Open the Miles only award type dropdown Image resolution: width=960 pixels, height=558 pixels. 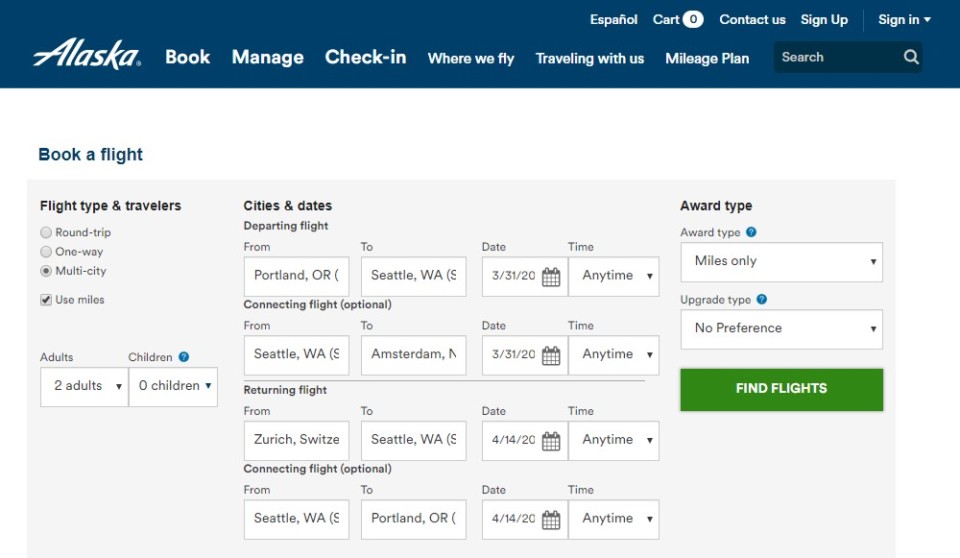(782, 262)
